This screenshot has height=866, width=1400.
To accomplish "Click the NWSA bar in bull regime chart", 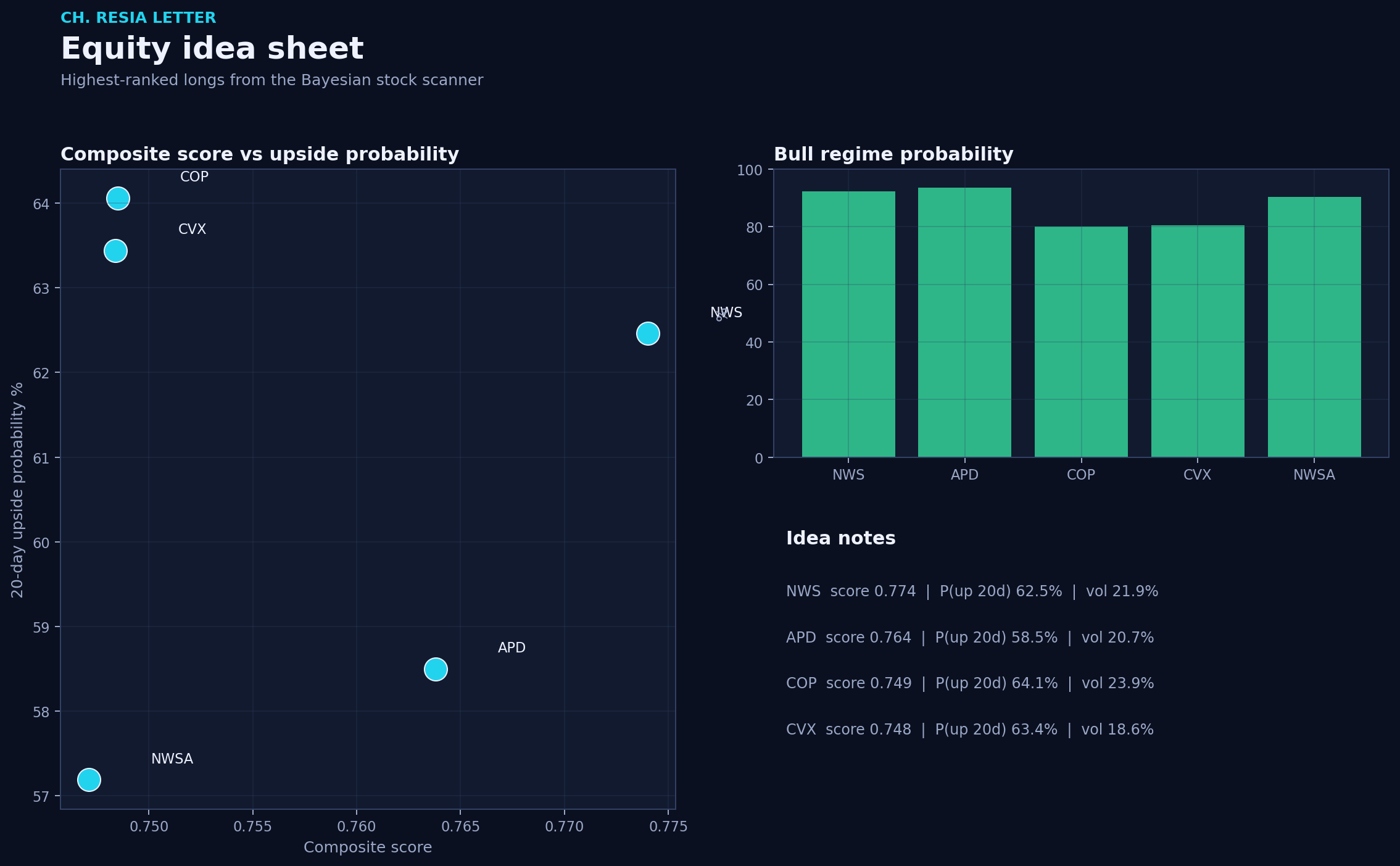I will (1314, 327).
